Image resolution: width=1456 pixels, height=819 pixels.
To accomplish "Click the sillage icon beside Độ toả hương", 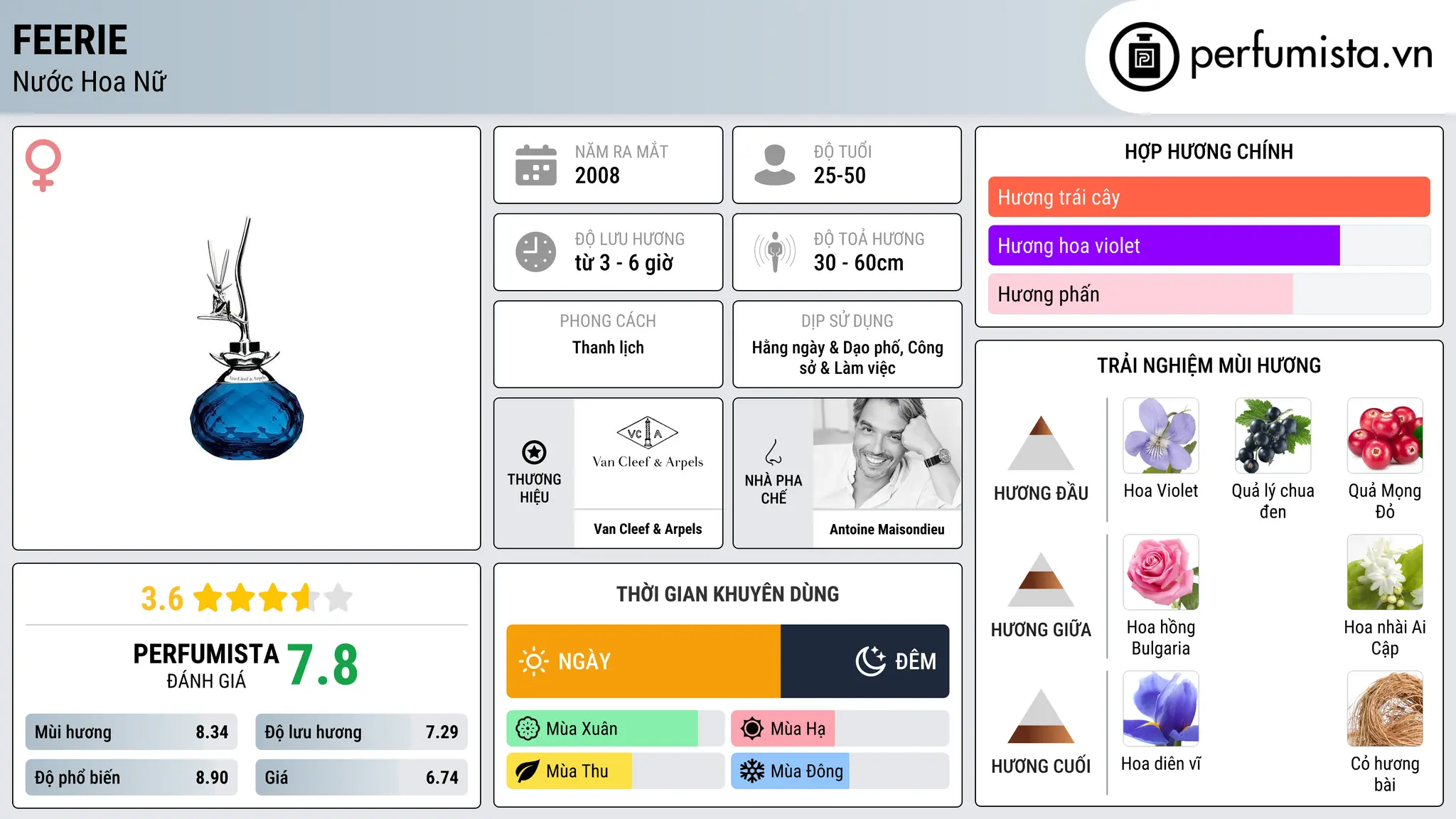I will [774, 252].
